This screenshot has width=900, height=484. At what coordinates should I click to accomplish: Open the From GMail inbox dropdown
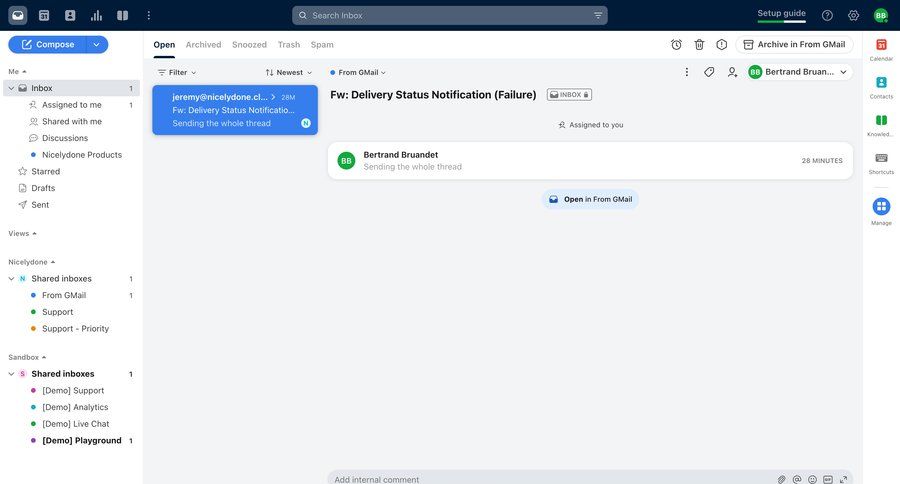pos(358,72)
